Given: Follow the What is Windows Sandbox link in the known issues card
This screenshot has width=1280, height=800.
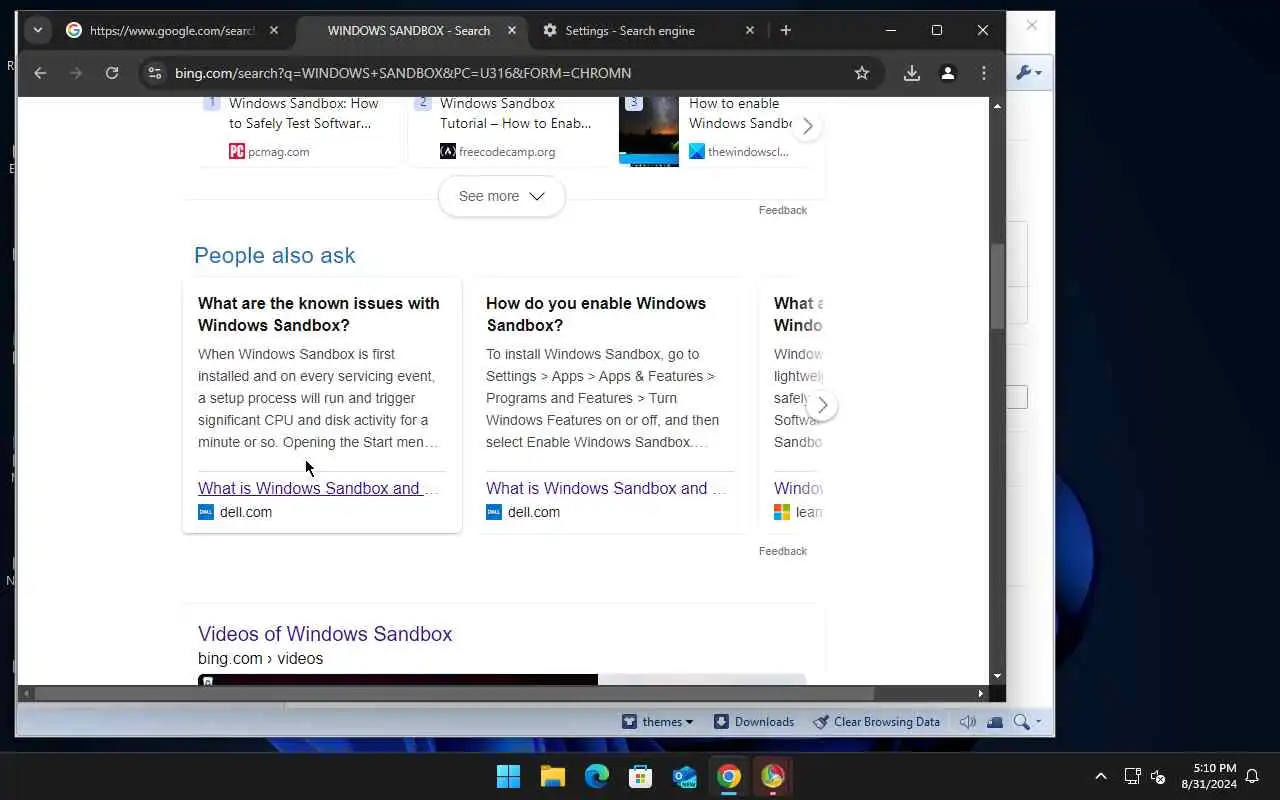Looking at the screenshot, I should (x=318, y=488).
